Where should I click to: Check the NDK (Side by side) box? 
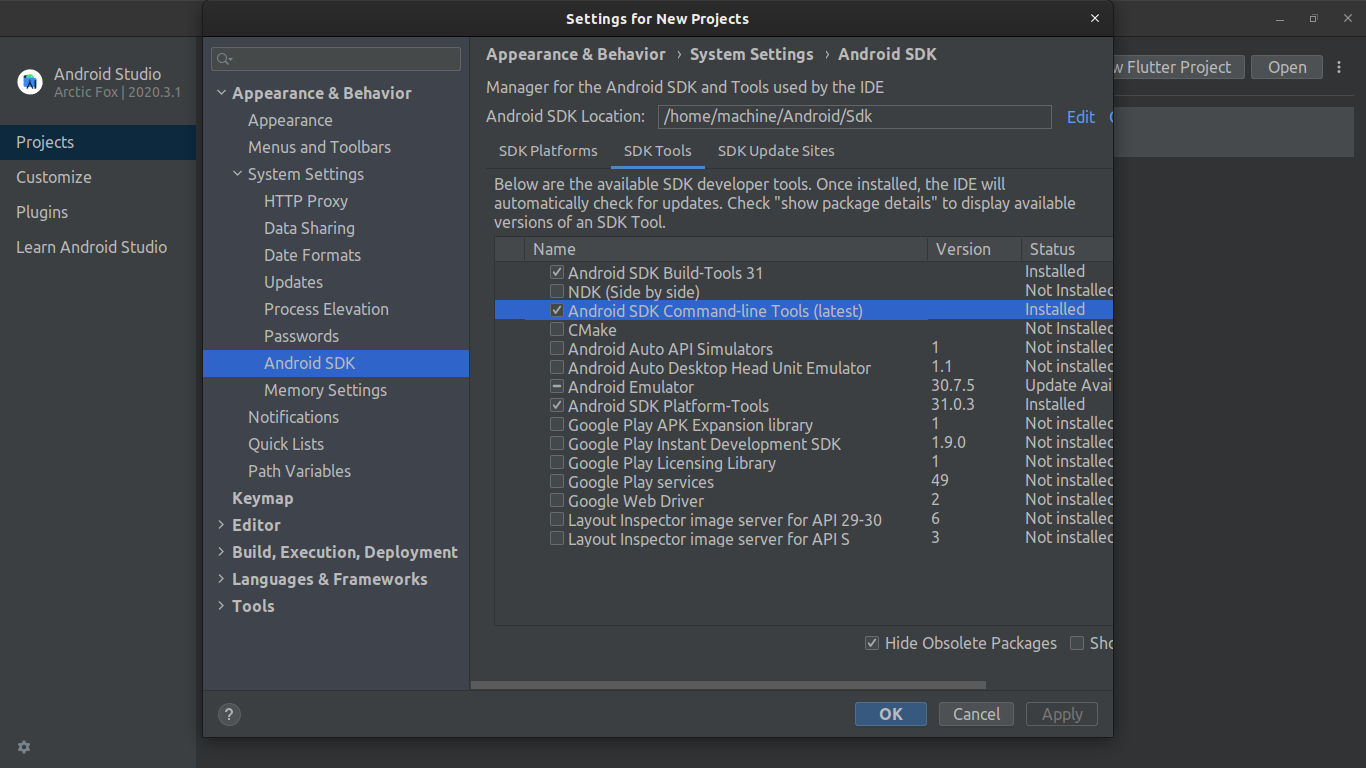click(557, 291)
